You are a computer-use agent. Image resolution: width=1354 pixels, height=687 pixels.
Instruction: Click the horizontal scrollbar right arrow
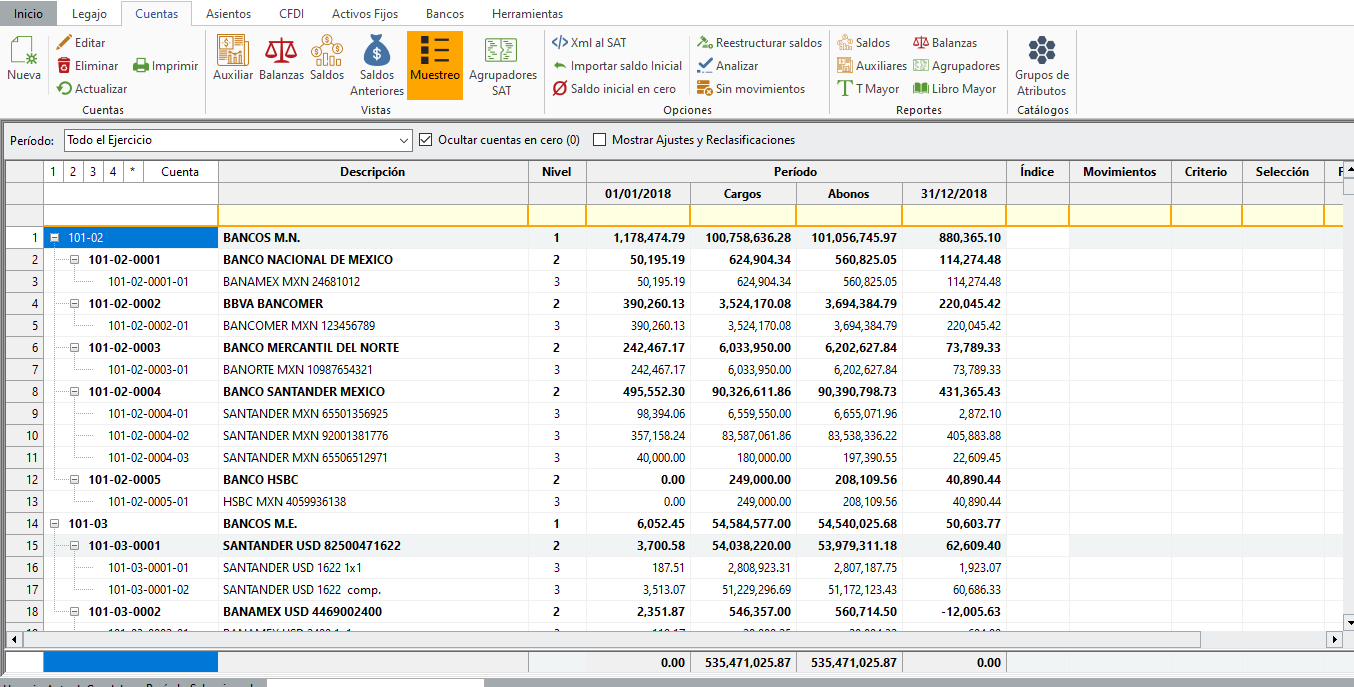pos(1333,639)
